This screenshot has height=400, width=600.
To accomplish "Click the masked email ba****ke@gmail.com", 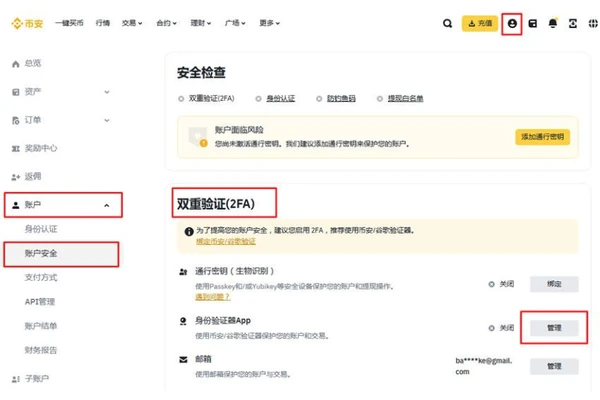I will [x=484, y=366].
